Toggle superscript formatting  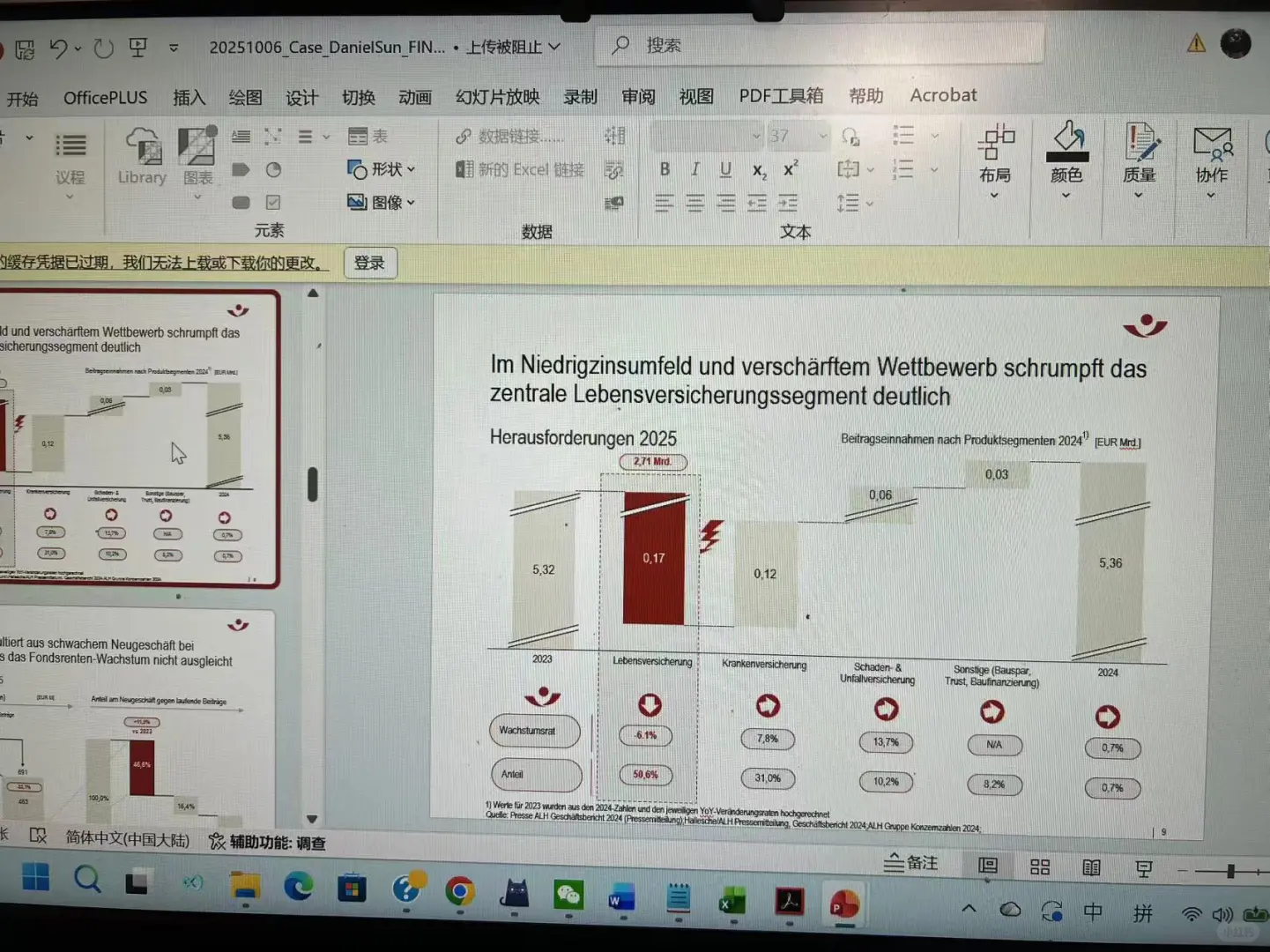(x=791, y=168)
